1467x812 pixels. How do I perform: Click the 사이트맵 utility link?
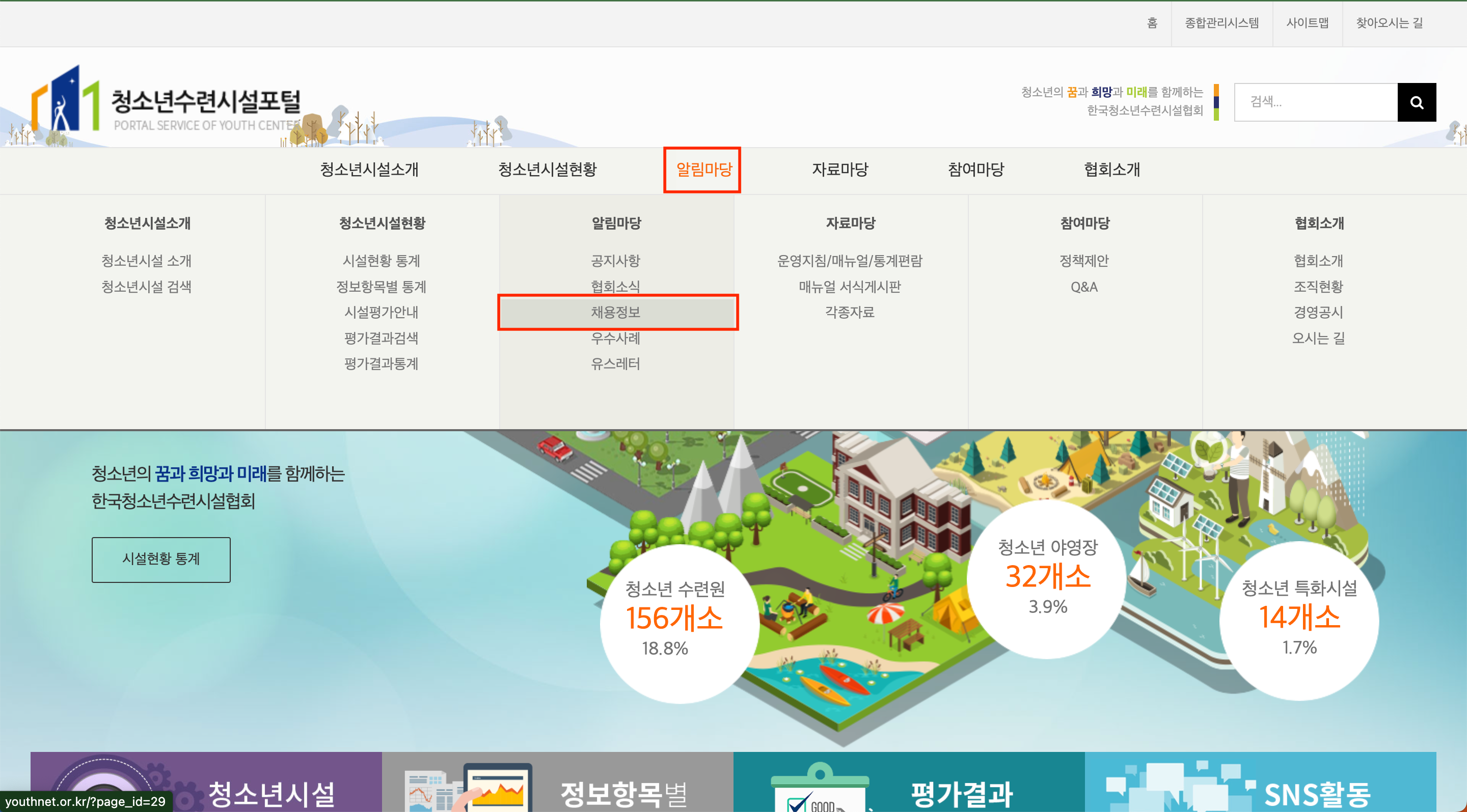pyautogui.click(x=1307, y=23)
